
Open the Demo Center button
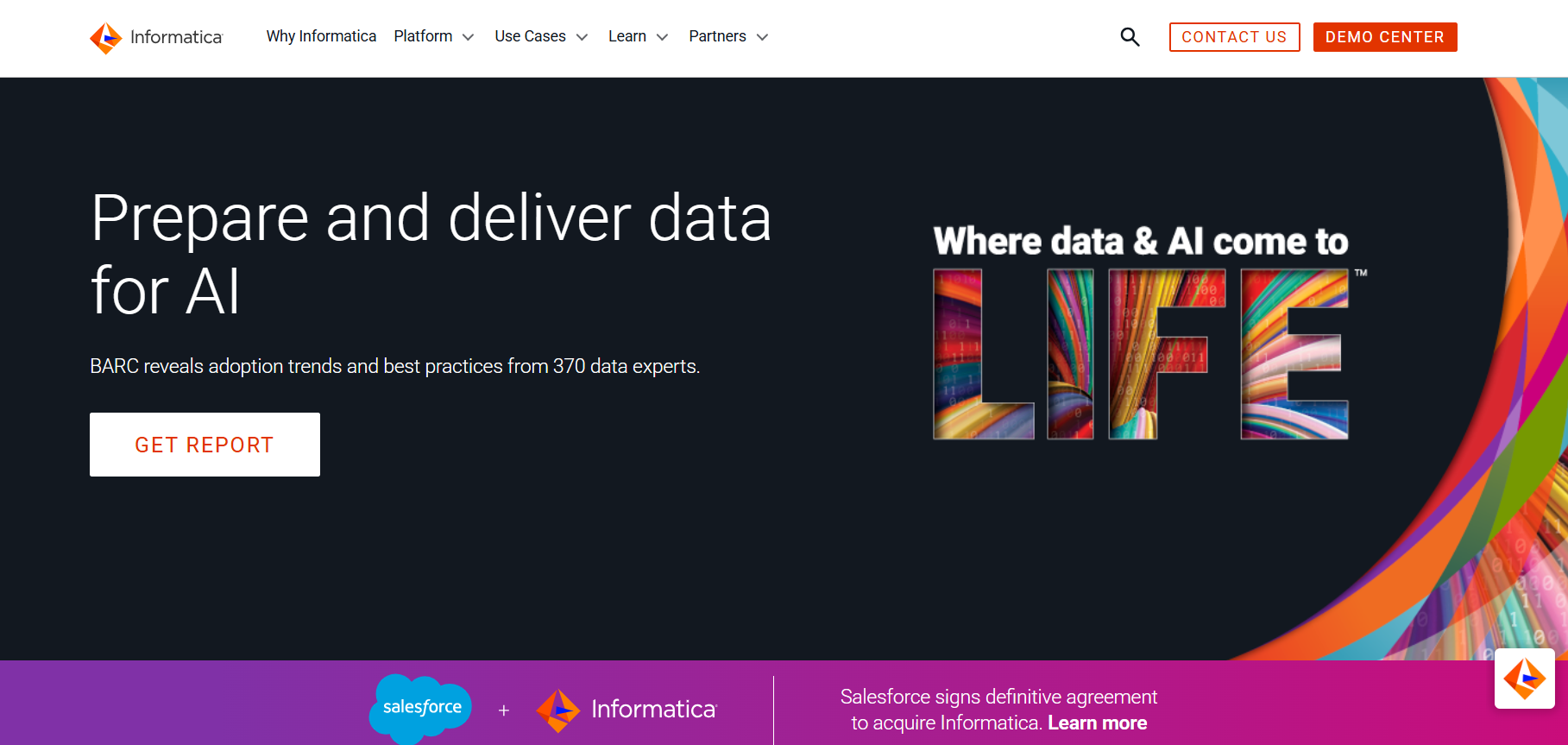click(x=1385, y=37)
